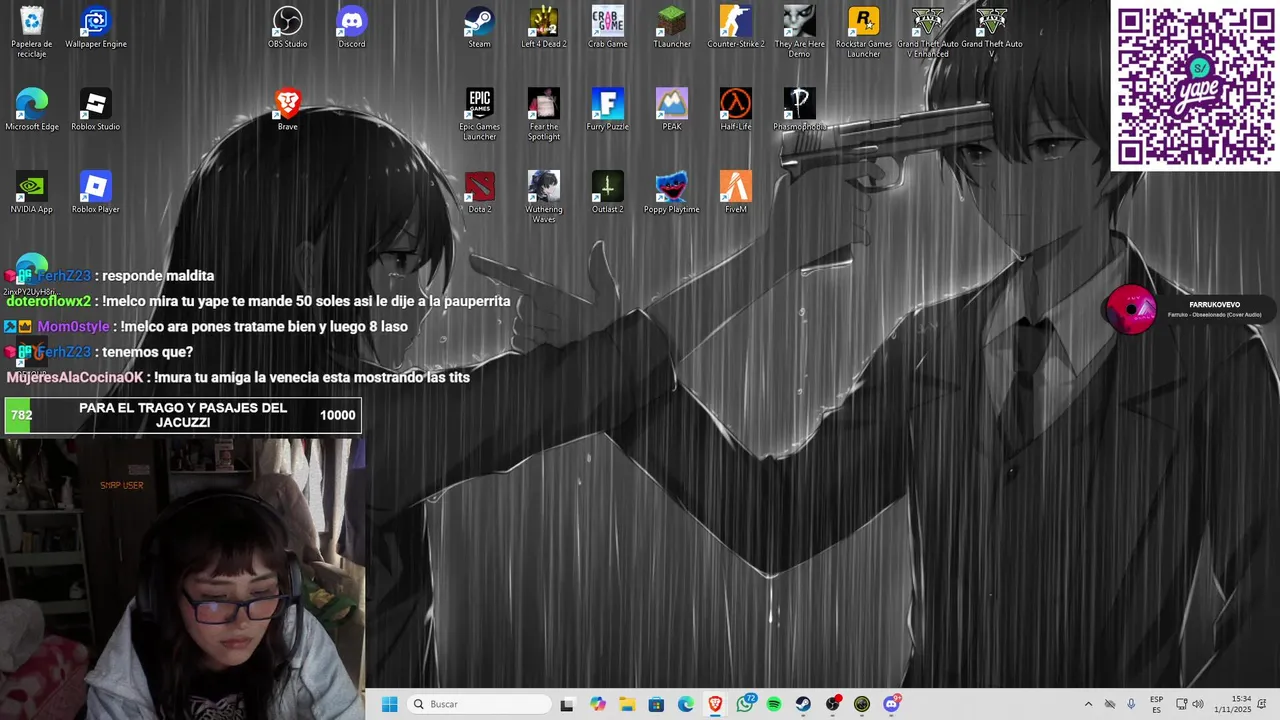Open File Explorer from the taskbar

tap(627, 704)
